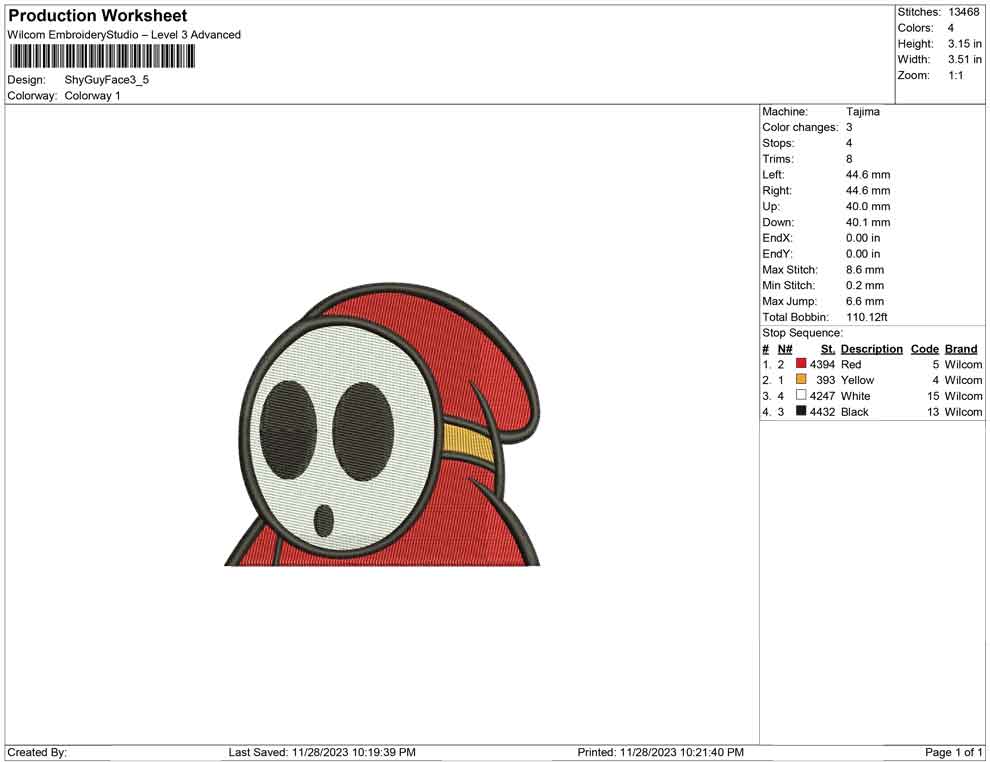Select the Colorway 1 label
The width and height of the screenshot is (990, 762).
tap(92, 96)
